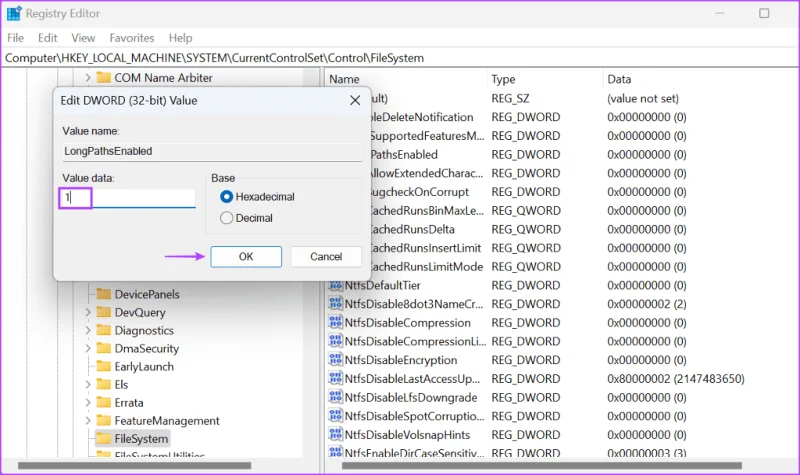Maximize the Registry Editor window
Screen dimensions: 800x475
pyautogui.click(x=764, y=13)
